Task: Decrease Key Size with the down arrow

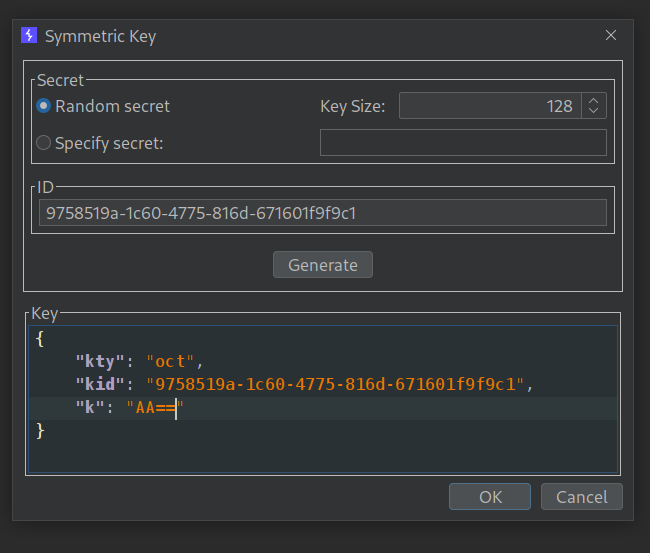Action: tap(594, 111)
